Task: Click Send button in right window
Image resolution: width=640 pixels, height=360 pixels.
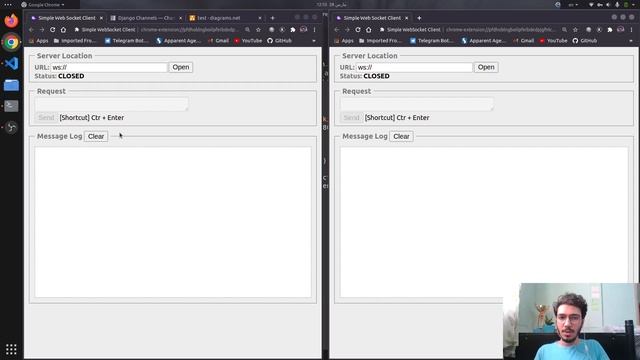Action: pyautogui.click(x=351, y=118)
